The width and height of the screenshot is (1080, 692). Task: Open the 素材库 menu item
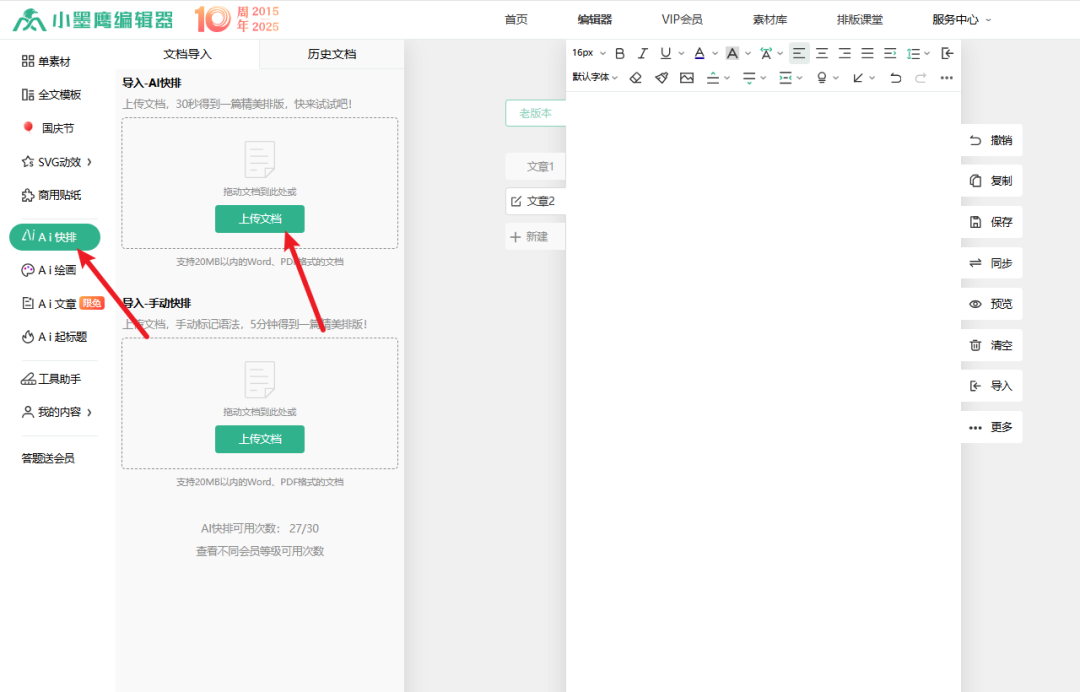coord(769,19)
